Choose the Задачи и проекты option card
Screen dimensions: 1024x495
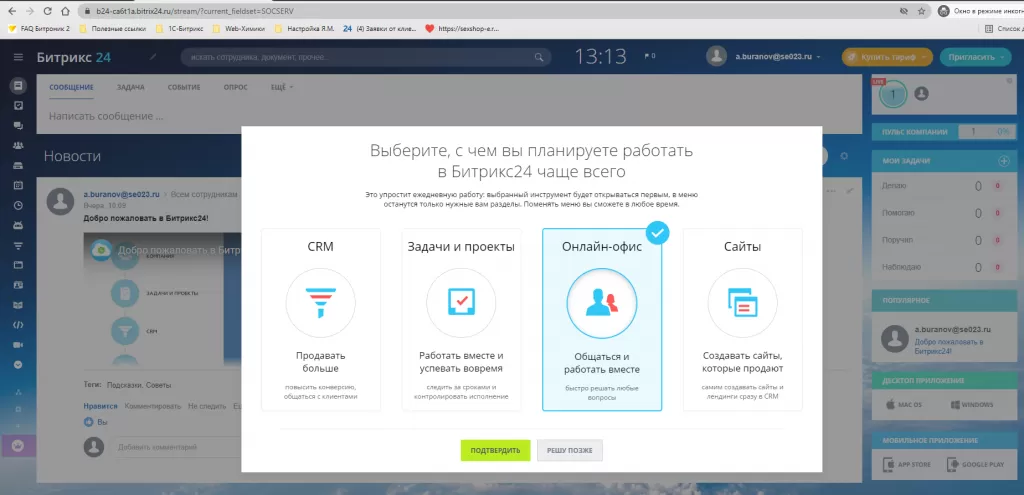click(x=461, y=319)
